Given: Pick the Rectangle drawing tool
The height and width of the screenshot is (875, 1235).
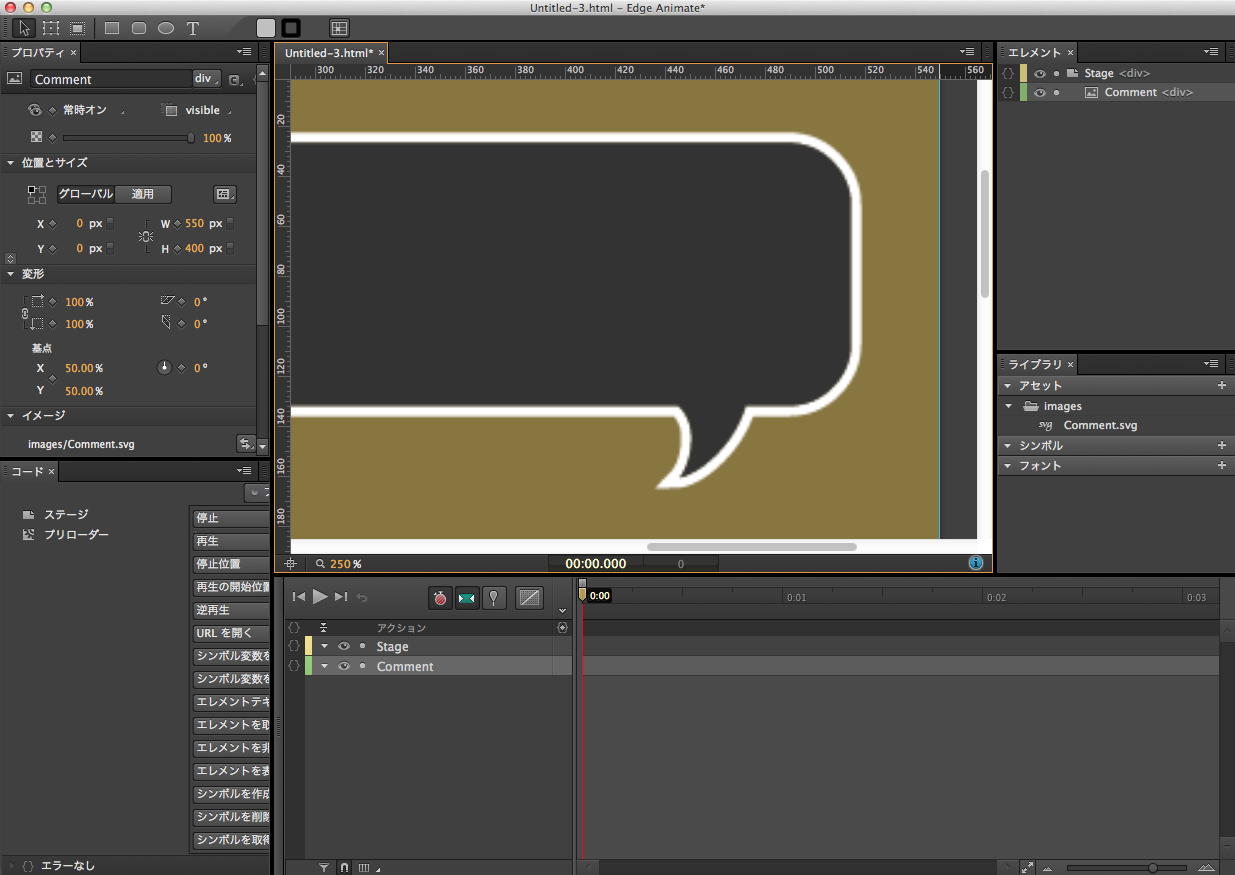Looking at the screenshot, I should [x=112, y=28].
